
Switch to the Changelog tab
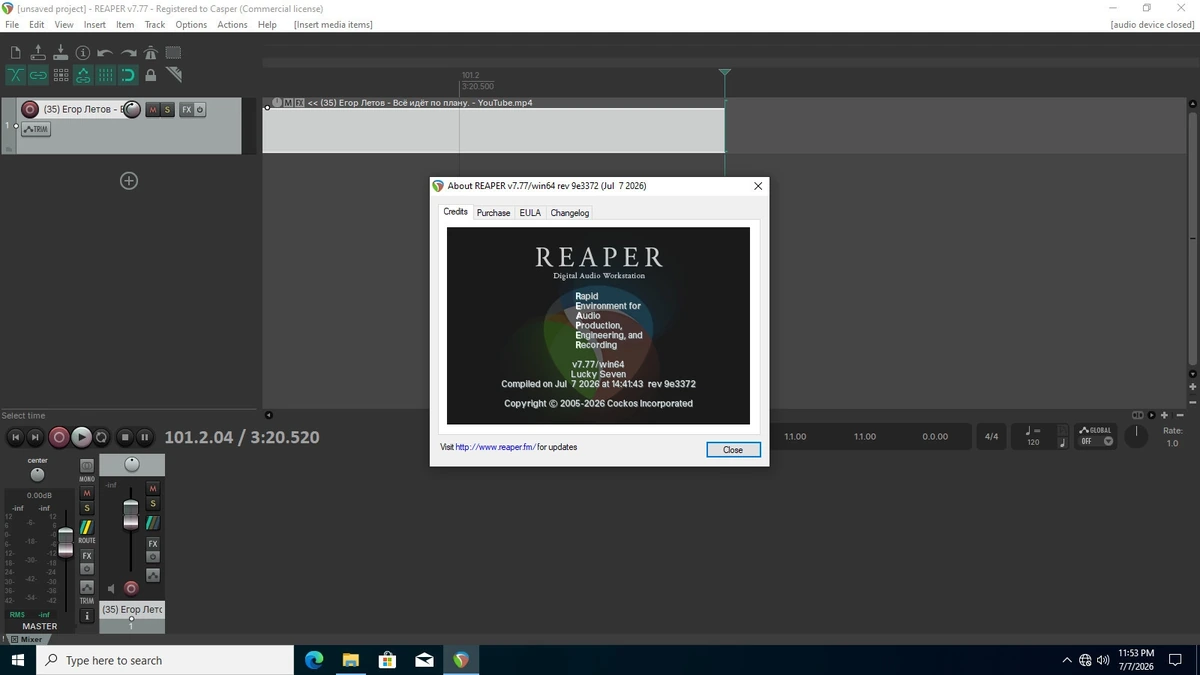click(570, 213)
